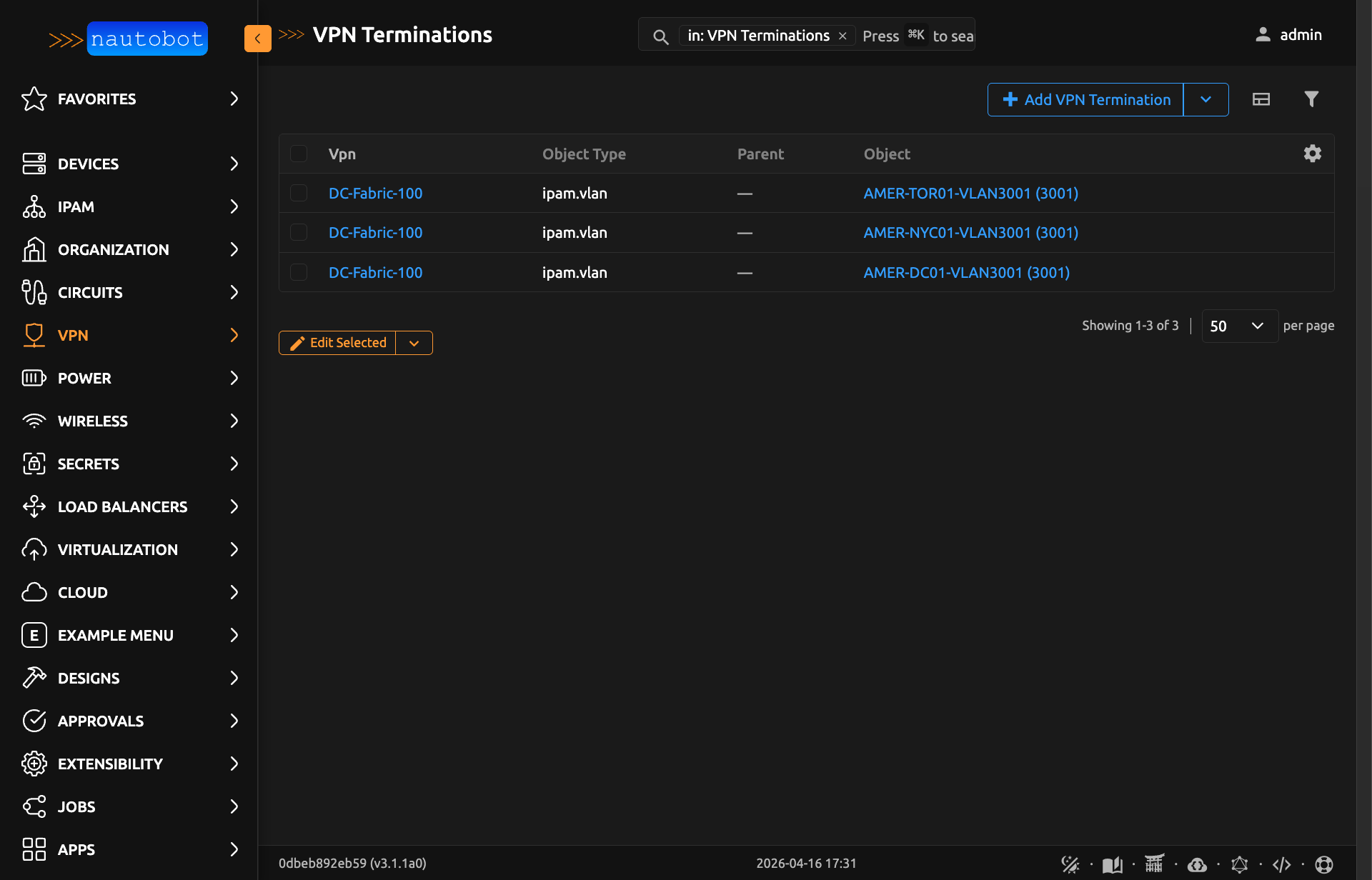The image size is (1372, 880).
Task: Open the filter funnel icon
Action: click(1311, 99)
